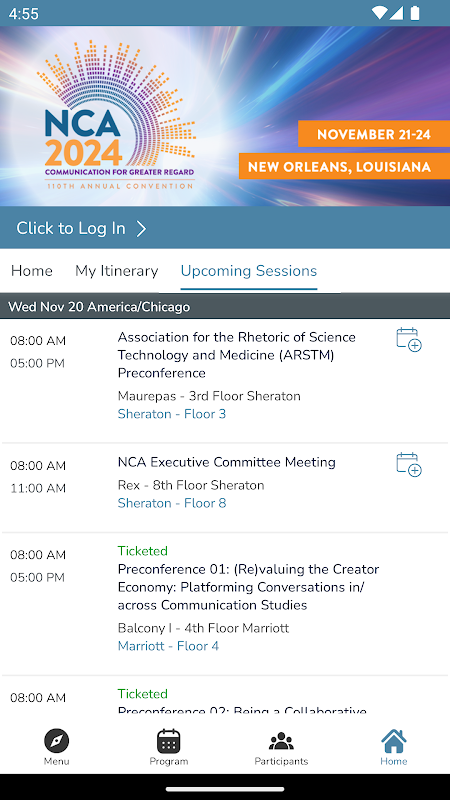Open the NCA Executive Committee Meeting session

[x=227, y=462]
